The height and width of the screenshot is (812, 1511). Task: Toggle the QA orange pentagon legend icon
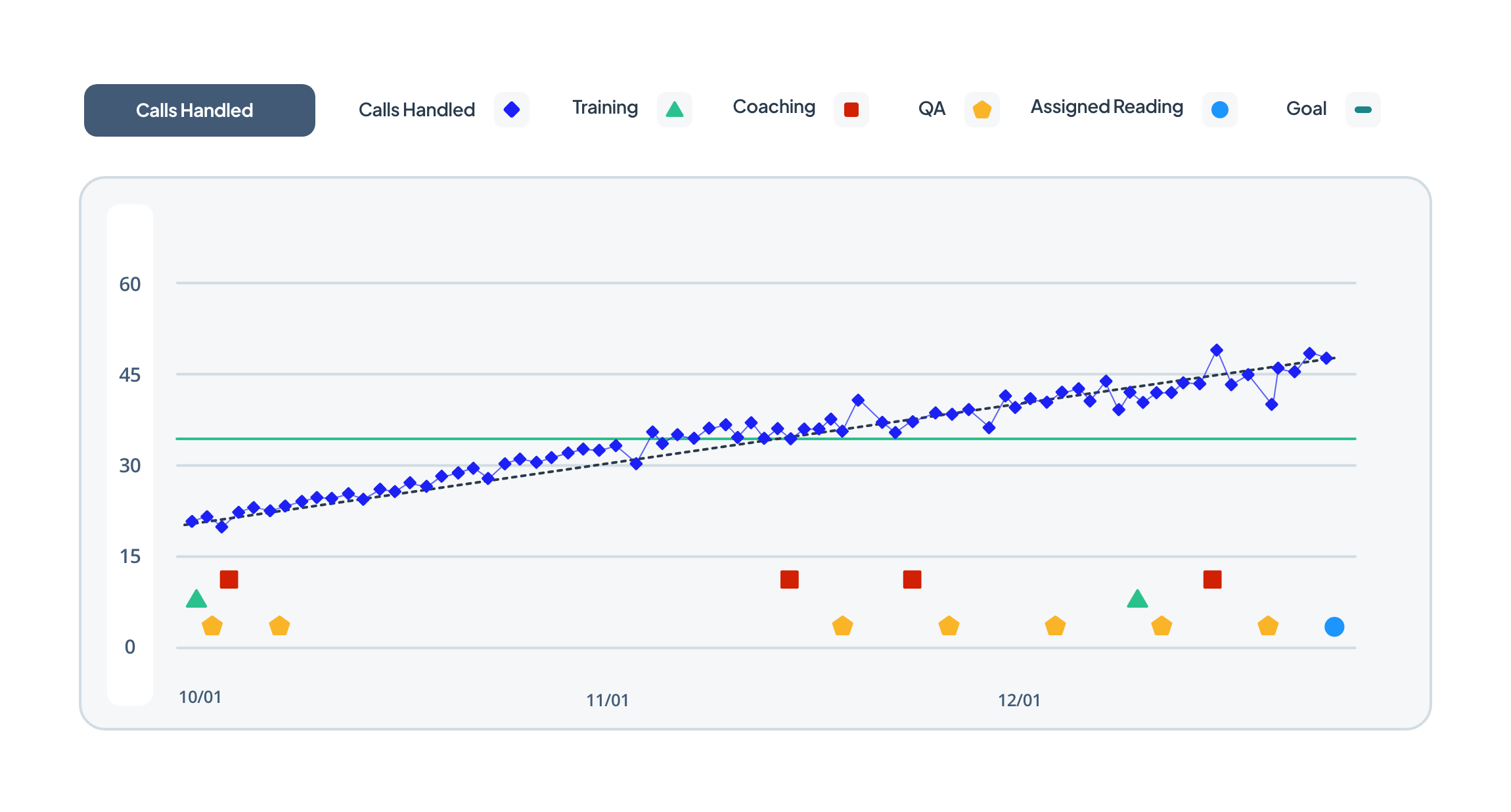(982, 110)
